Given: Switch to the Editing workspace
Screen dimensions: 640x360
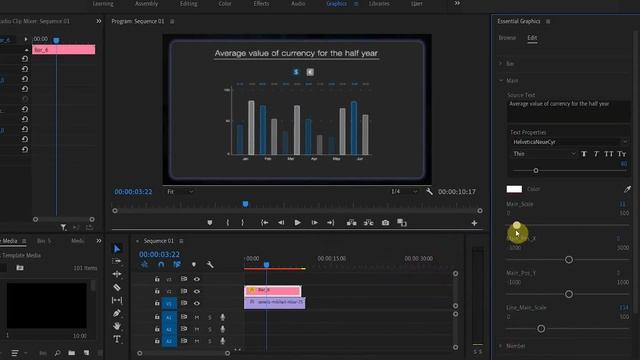Looking at the screenshot, I should [189, 3].
